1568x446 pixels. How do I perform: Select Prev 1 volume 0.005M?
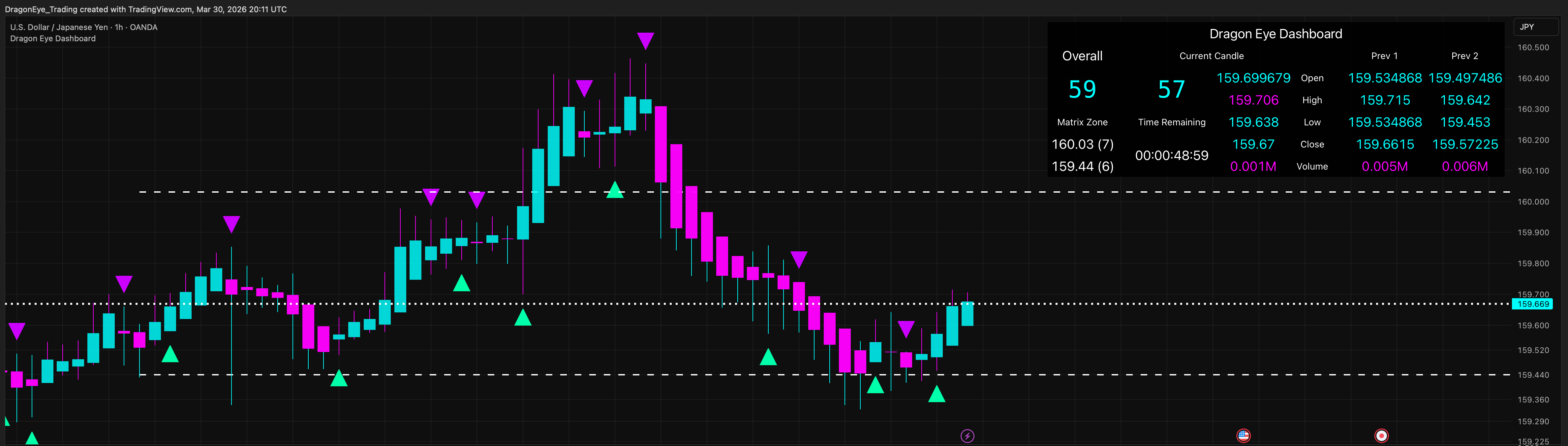point(1385,166)
